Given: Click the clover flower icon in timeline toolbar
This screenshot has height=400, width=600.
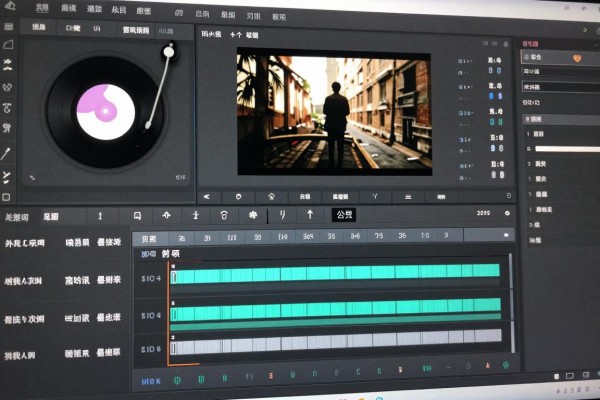Looking at the screenshot, I should tap(253, 215).
